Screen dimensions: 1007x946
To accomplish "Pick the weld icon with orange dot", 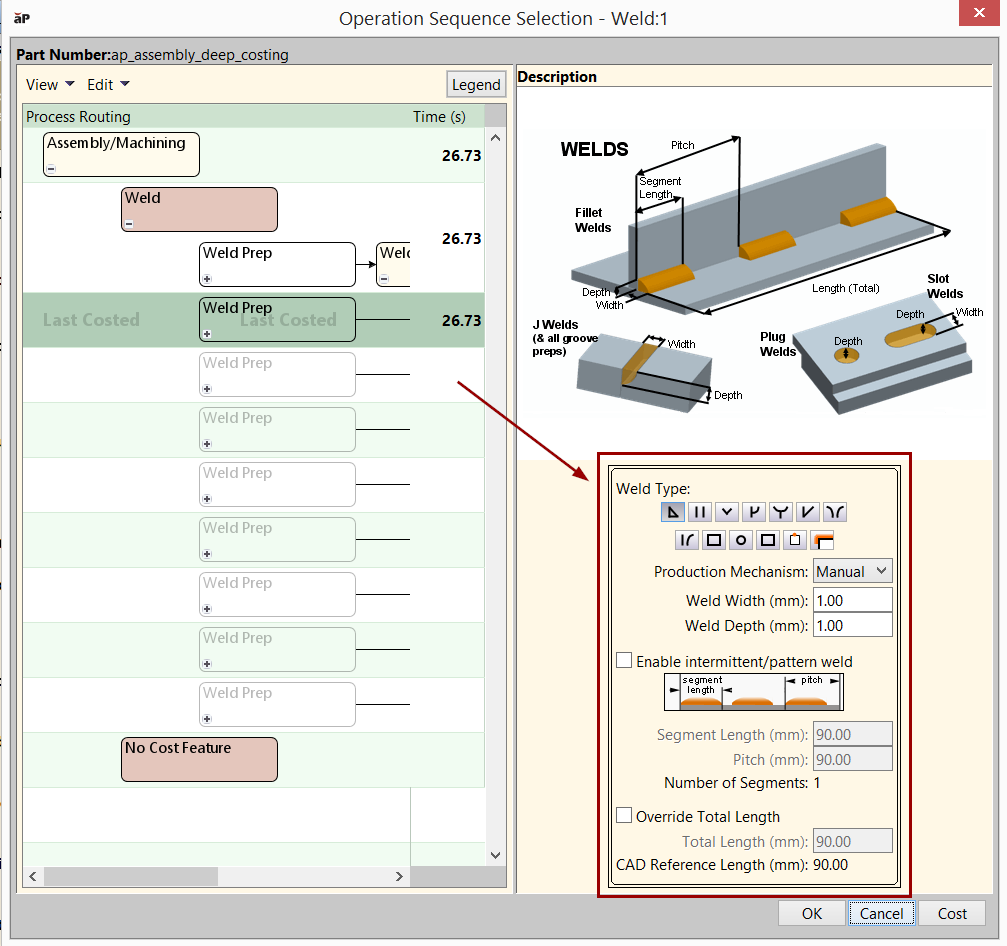I will point(795,540).
